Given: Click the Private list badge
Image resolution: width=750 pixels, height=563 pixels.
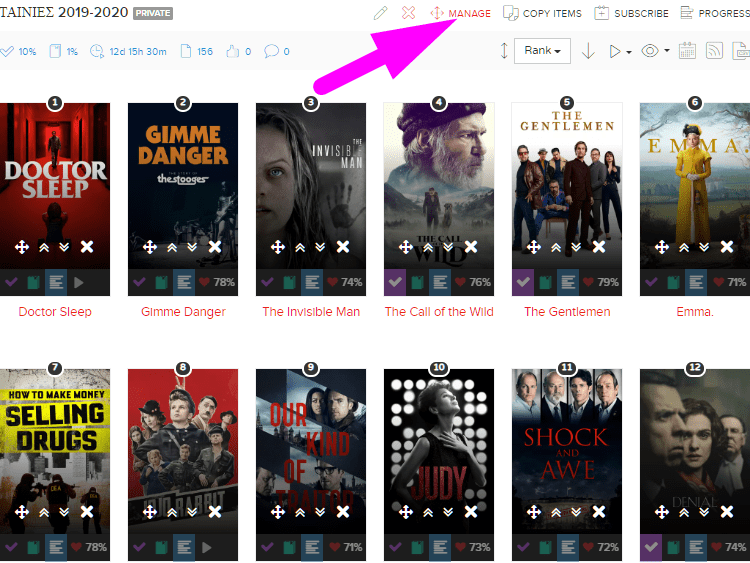Looking at the screenshot, I should (153, 13).
